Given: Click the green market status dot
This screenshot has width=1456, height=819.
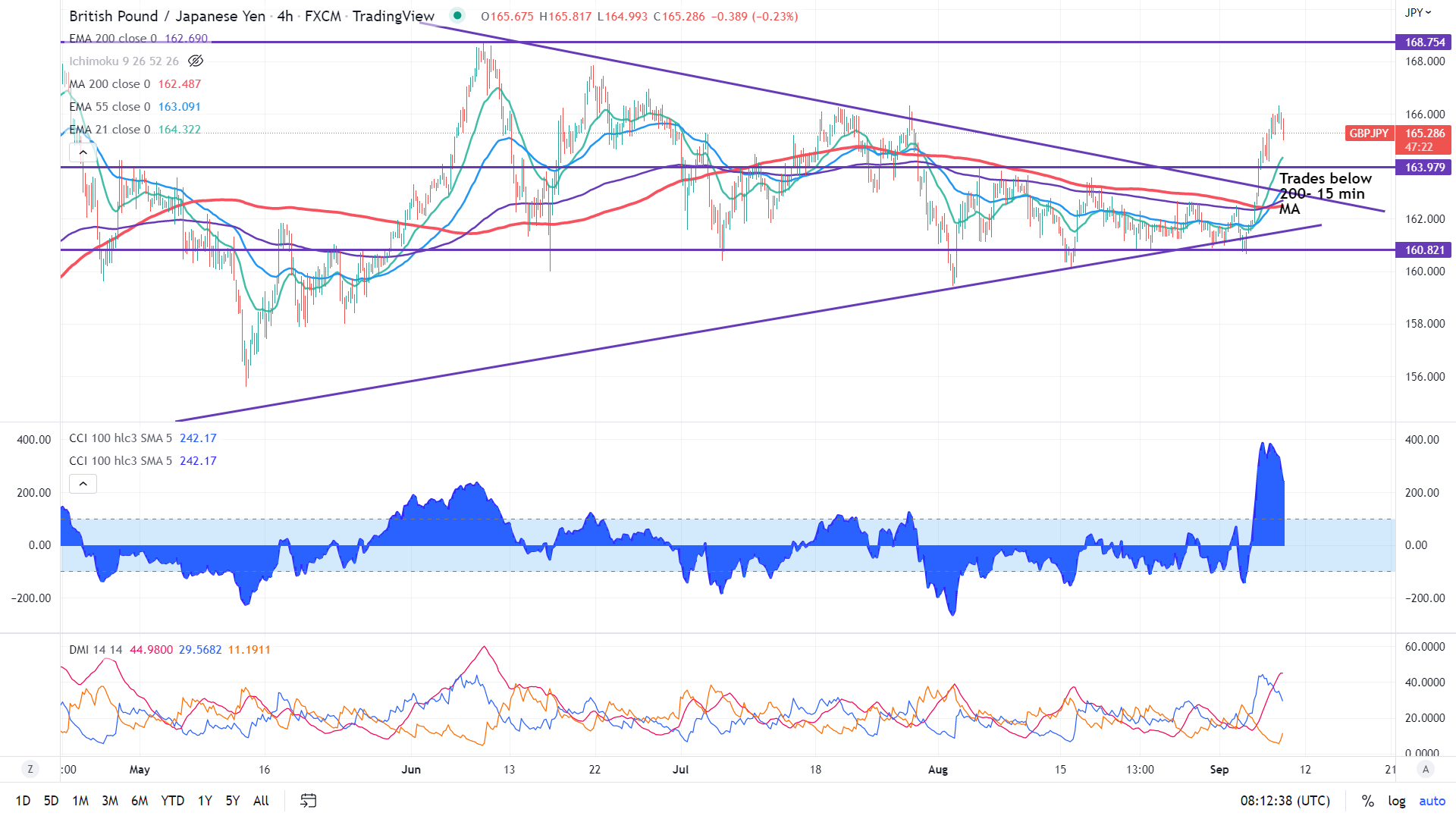Looking at the screenshot, I should [x=457, y=14].
